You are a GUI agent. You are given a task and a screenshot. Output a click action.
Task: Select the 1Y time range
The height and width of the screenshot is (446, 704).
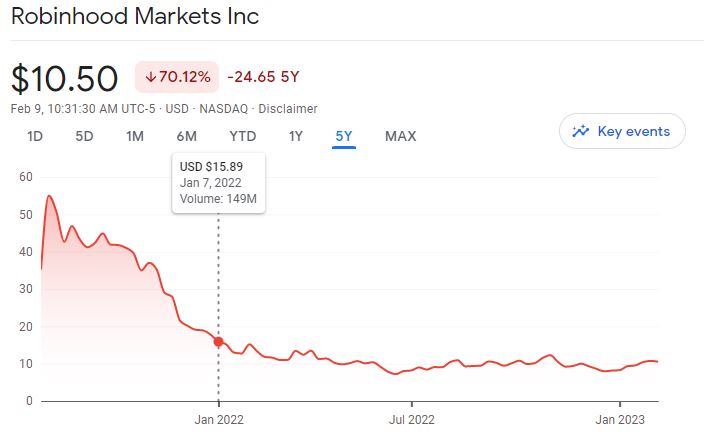point(295,136)
